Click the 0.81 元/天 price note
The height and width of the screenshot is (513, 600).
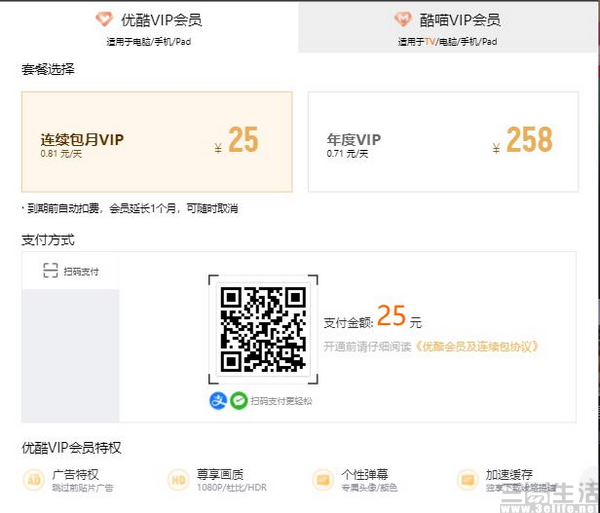point(61,154)
